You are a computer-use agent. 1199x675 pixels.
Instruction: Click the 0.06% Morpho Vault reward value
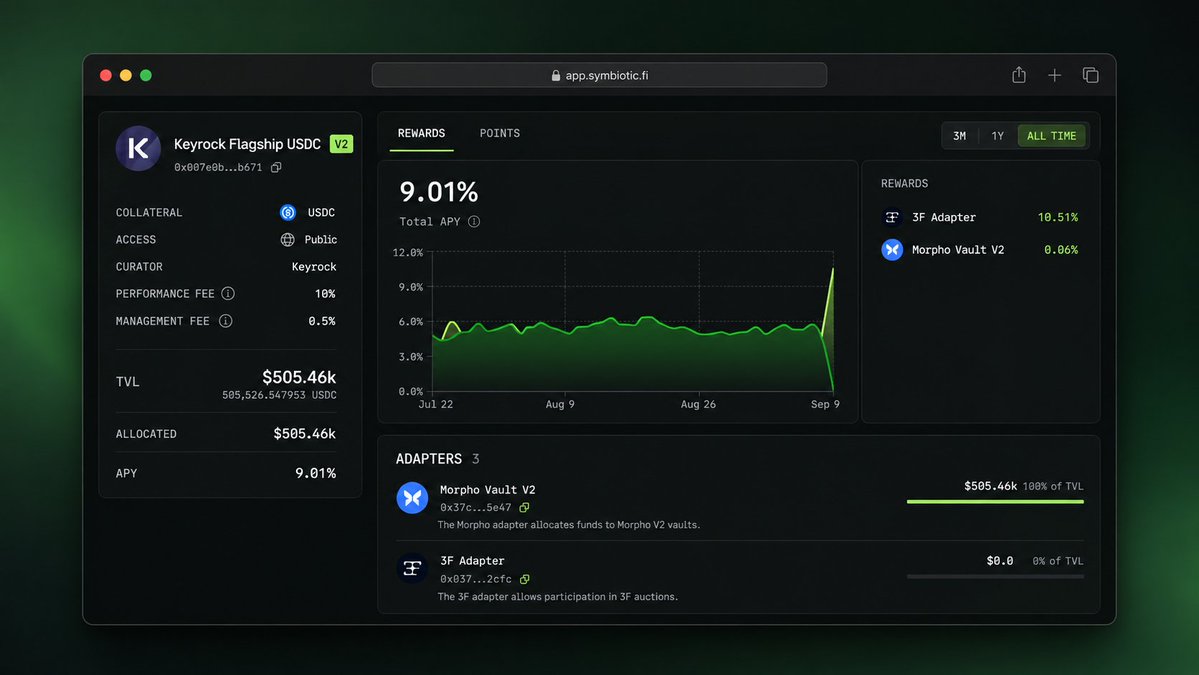click(1061, 250)
